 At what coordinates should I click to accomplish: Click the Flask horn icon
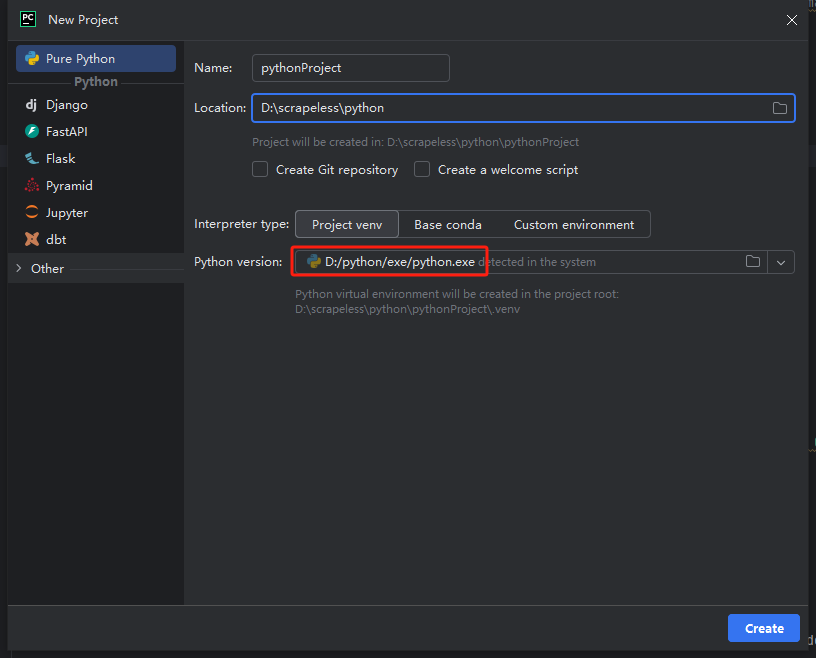(32, 158)
